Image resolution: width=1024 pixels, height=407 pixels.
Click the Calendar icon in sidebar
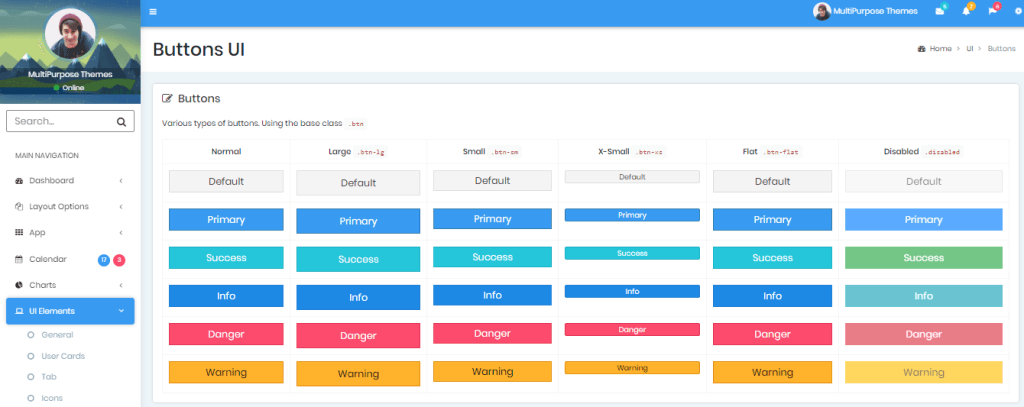point(19,259)
